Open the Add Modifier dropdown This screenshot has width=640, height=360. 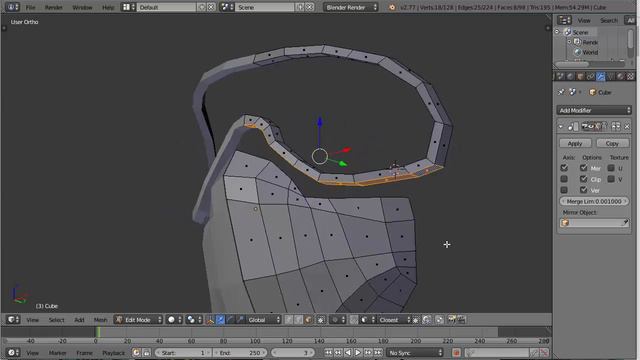(x=594, y=110)
